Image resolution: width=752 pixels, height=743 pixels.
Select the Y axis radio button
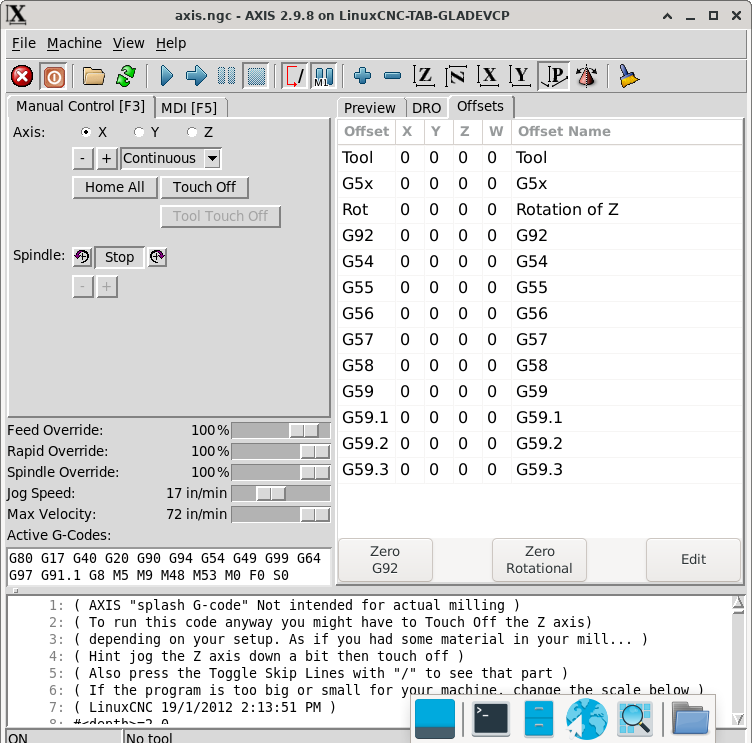click(139, 132)
